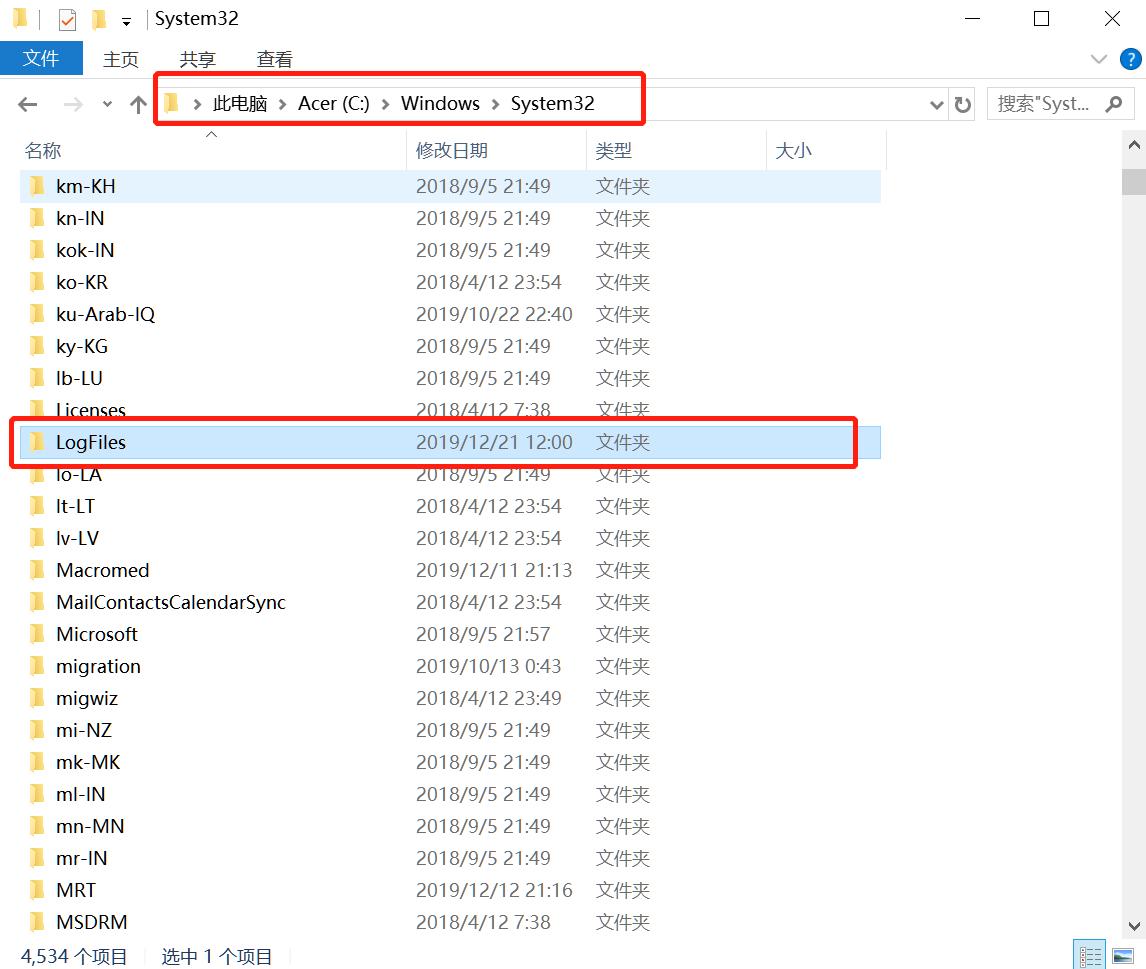Select the Macromed folder

click(x=450, y=571)
